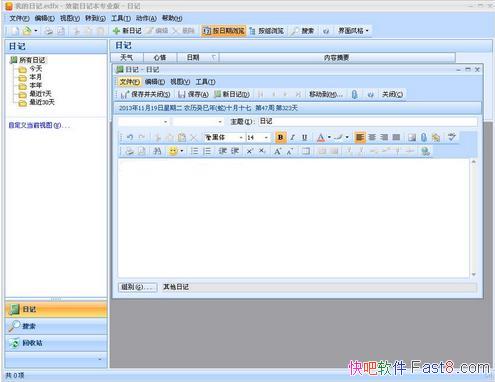Expand the open-file dropdown arrow
This screenshot has height=382, width=495.
click(36, 31)
